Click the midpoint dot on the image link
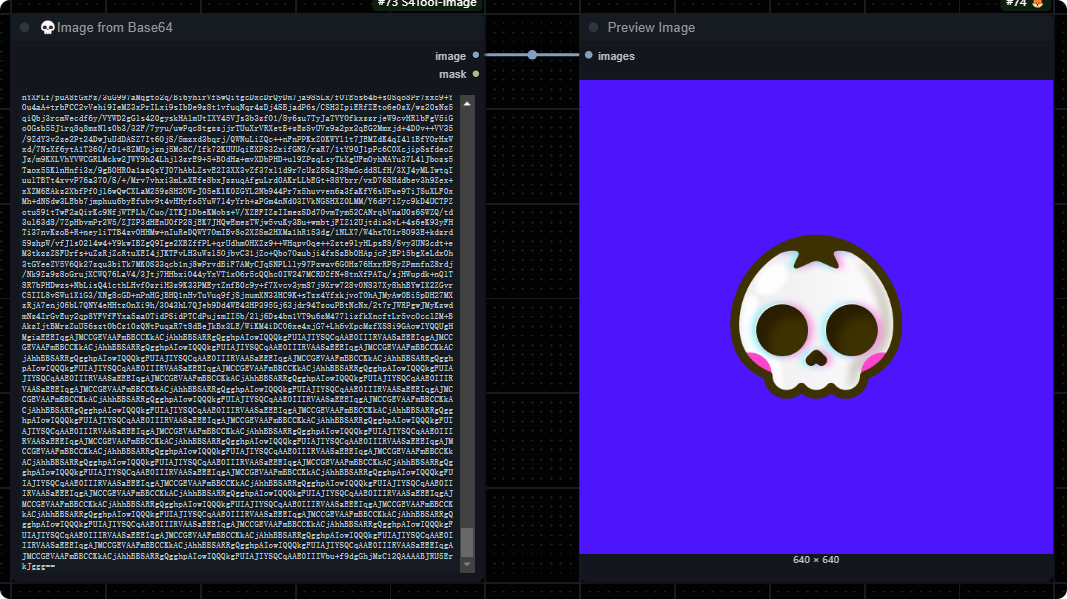 (532, 55)
